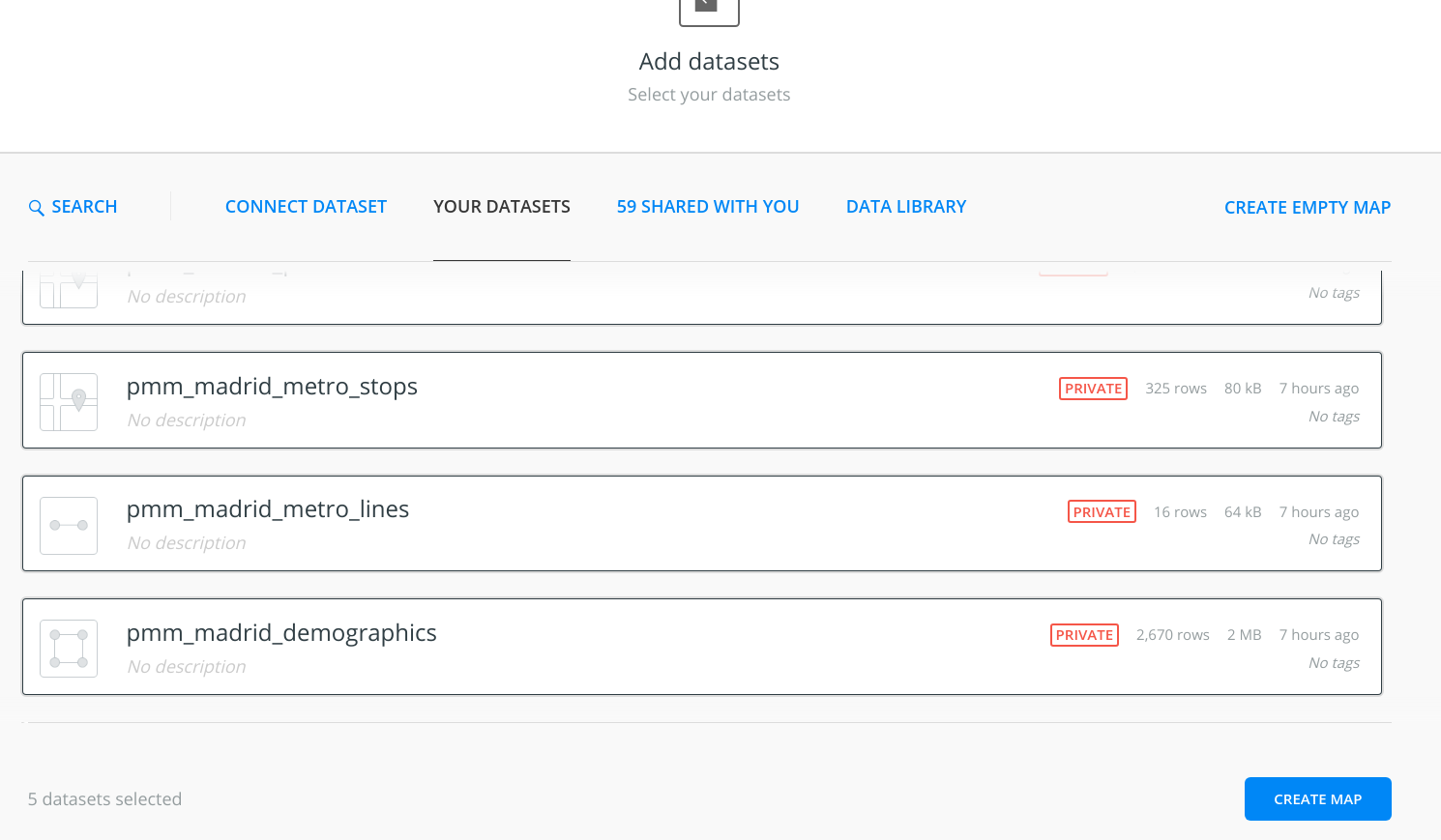The width and height of the screenshot is (1441, 840).
Task: Click the '5 datasets selected' status text
Action: [104, 799]
